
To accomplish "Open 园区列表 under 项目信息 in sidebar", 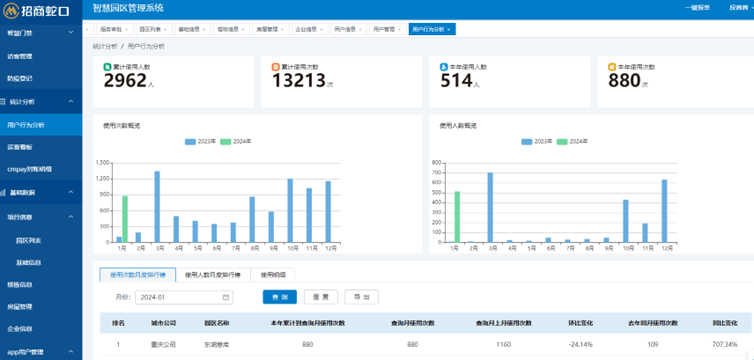I will [x=41, y=240].
